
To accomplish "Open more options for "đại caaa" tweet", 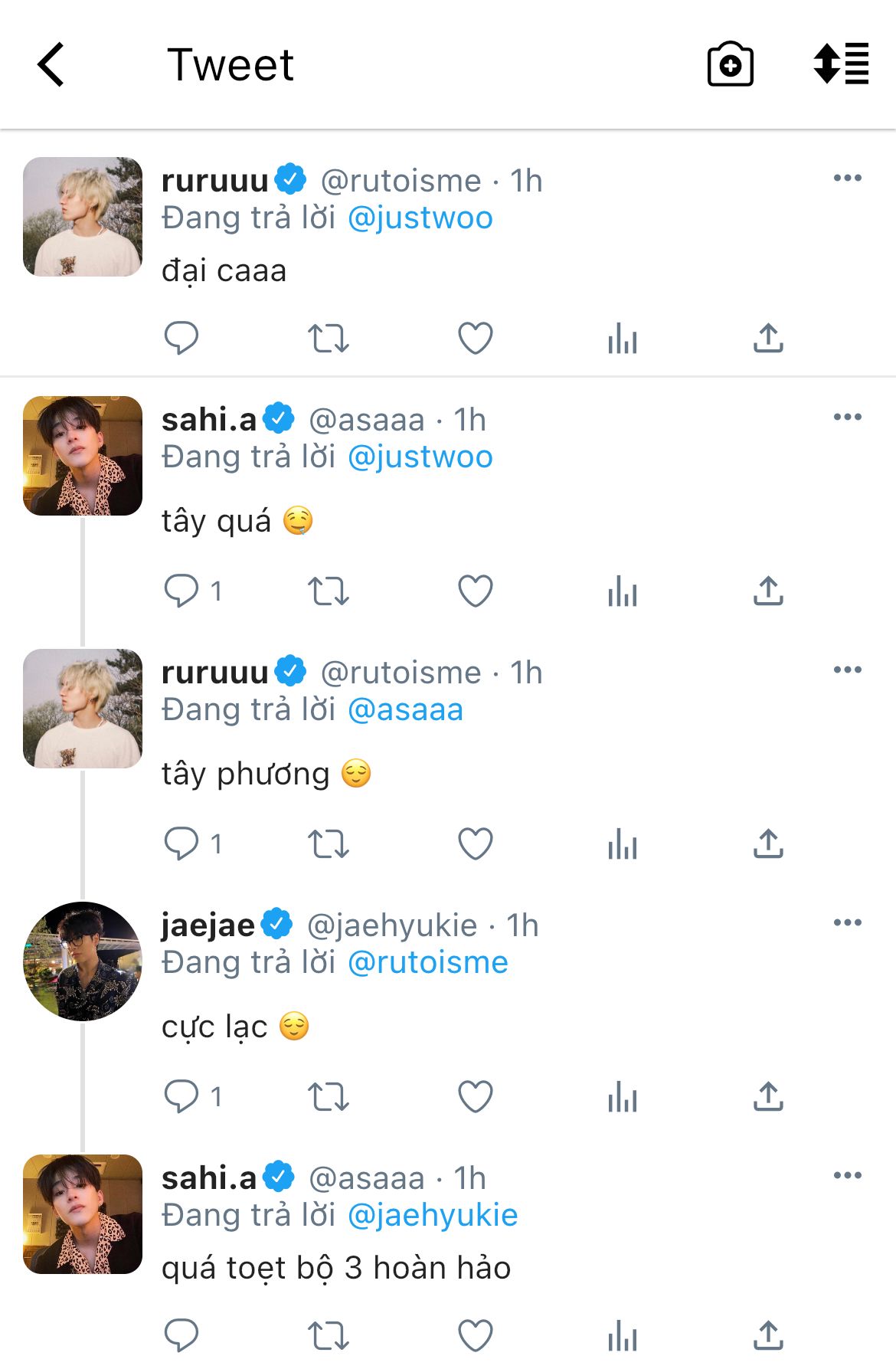I will pyautogui.click(x=847, y=178).
